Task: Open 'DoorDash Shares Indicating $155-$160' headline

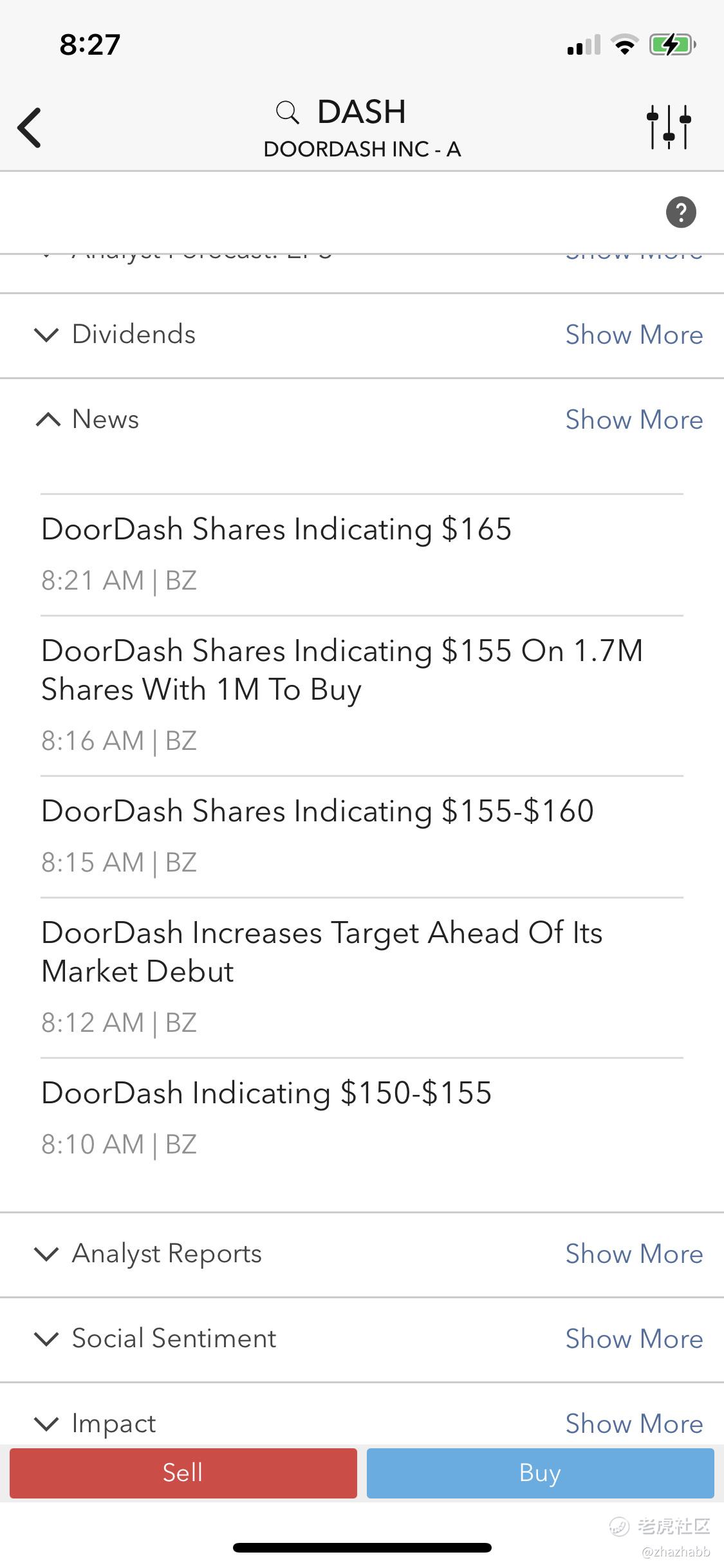Action: [317, 811]
